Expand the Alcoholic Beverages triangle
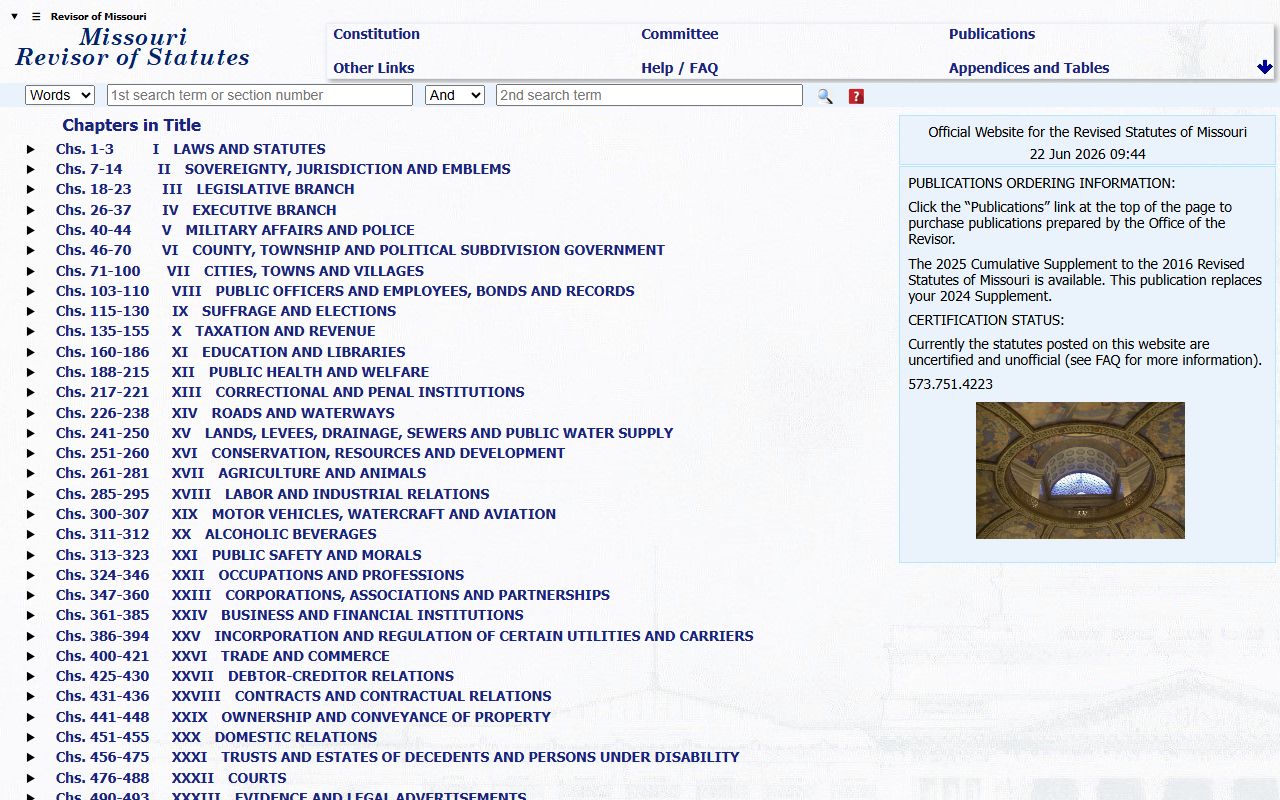Viewport: 1280px width, 800px height. pyautogui.click(x=31, y=534)
